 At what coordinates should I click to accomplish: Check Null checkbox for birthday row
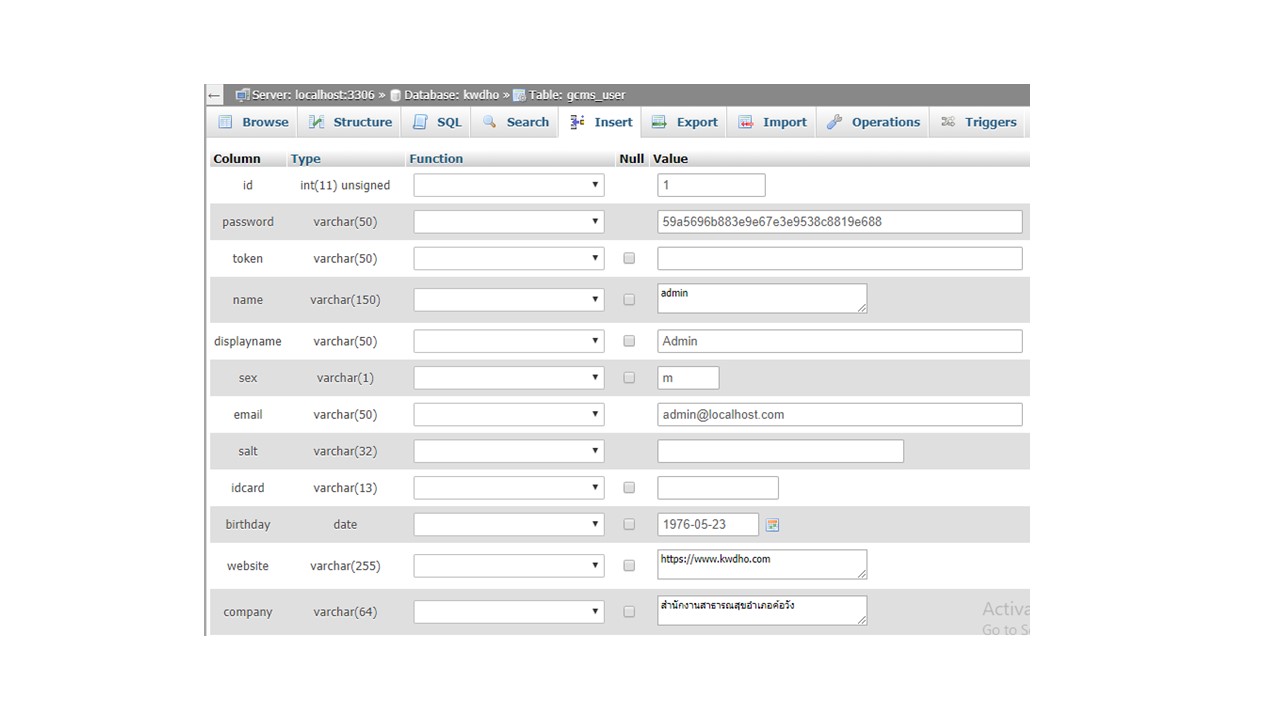[629, 524]
